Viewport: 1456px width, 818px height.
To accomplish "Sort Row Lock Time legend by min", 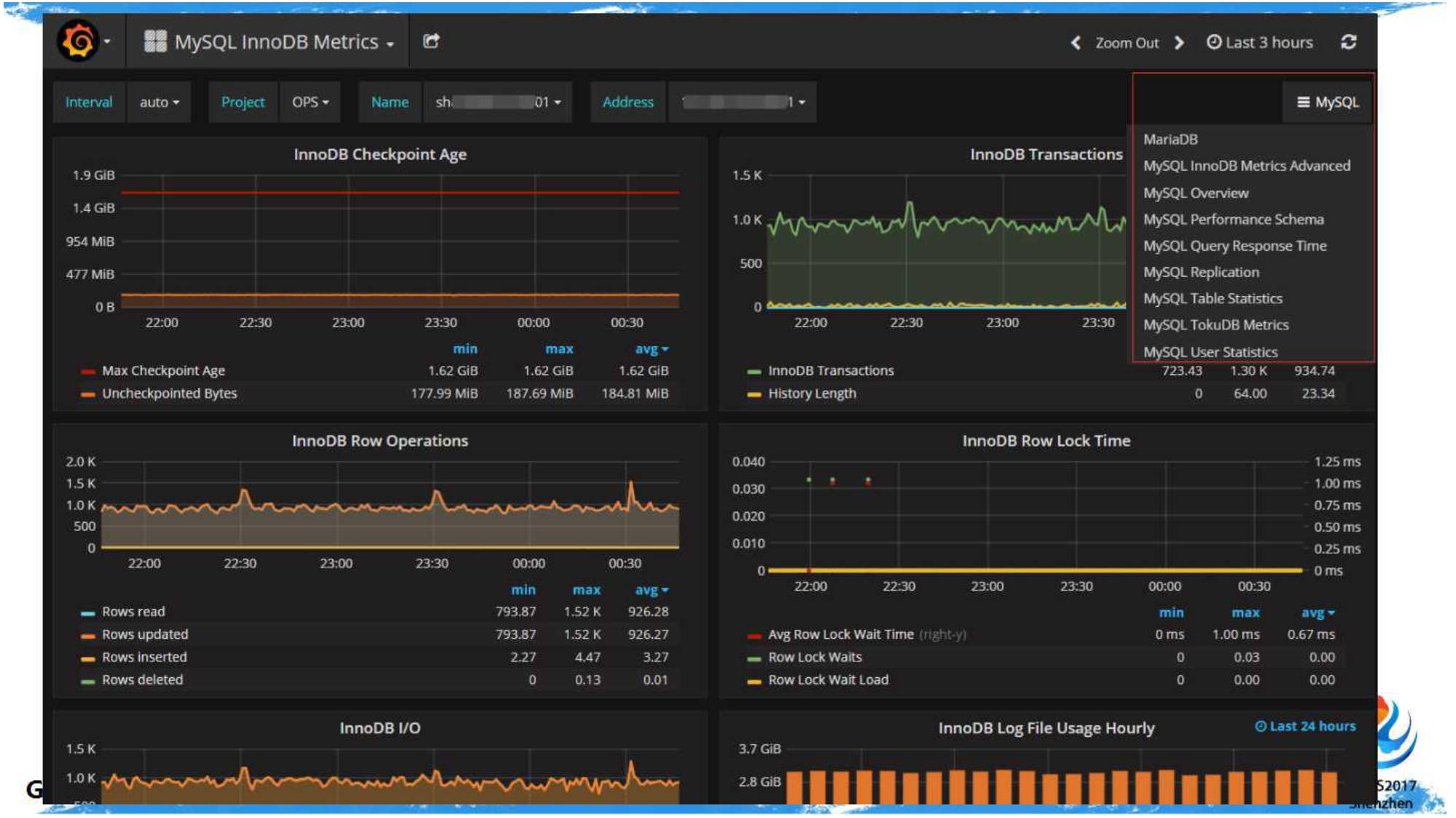I will (x=1171, y=613).
